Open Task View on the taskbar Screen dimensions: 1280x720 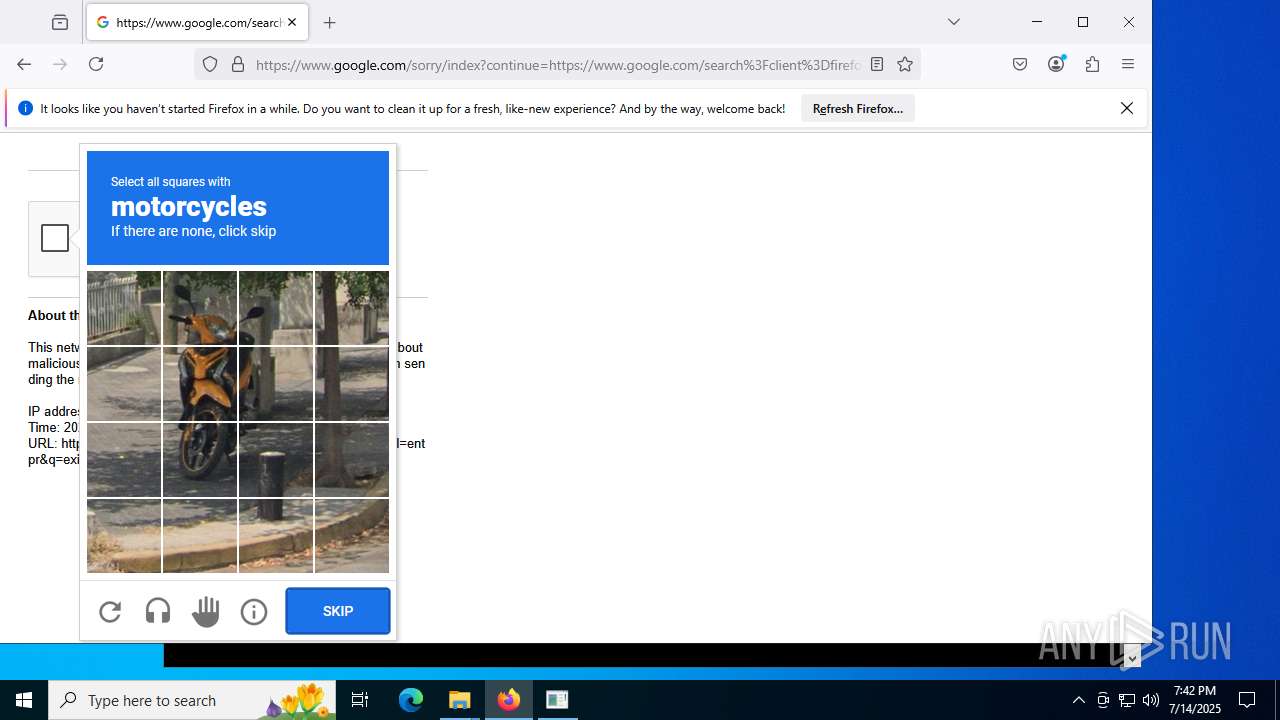[x=360, y=700]
